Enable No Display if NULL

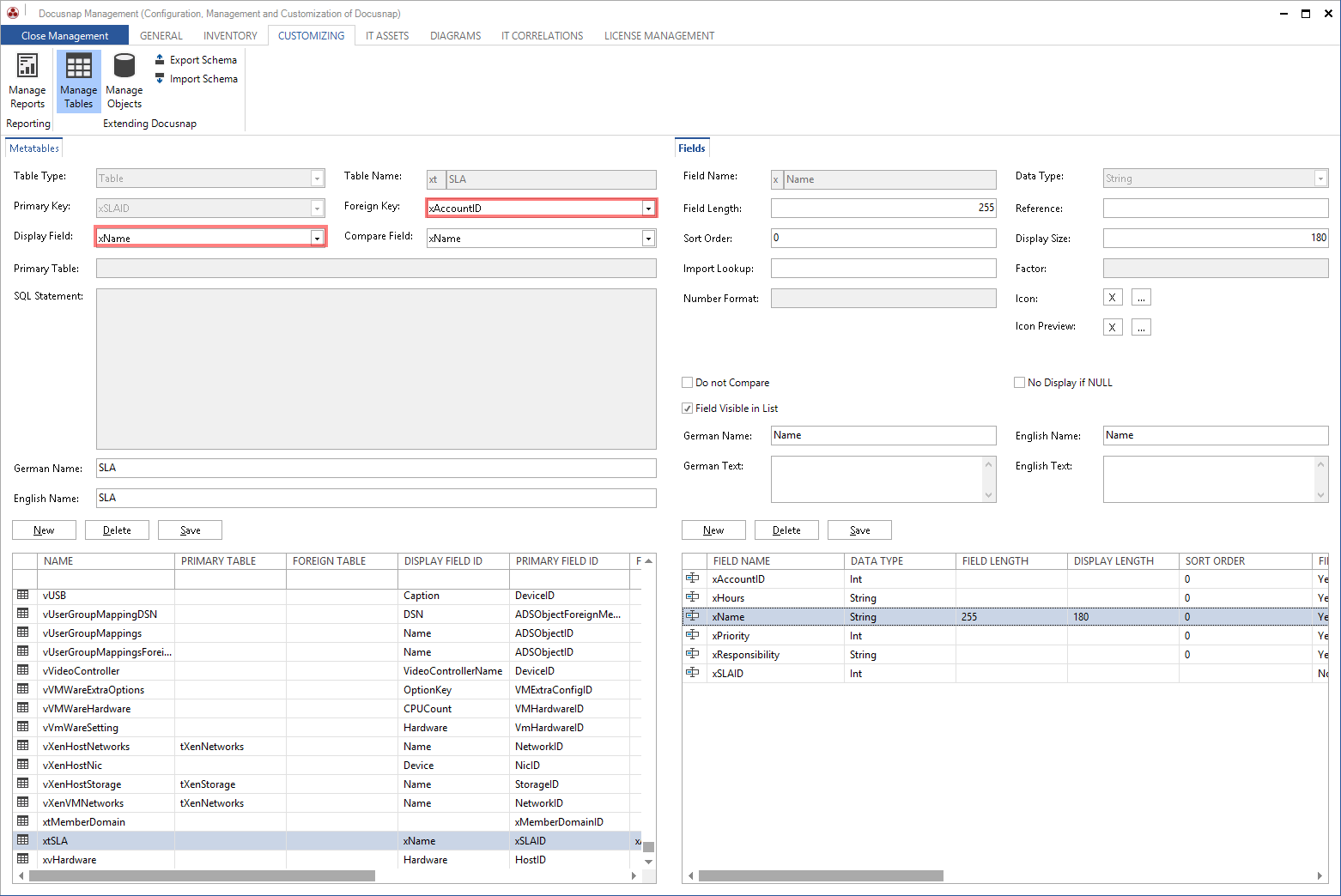pos(1020,383)
